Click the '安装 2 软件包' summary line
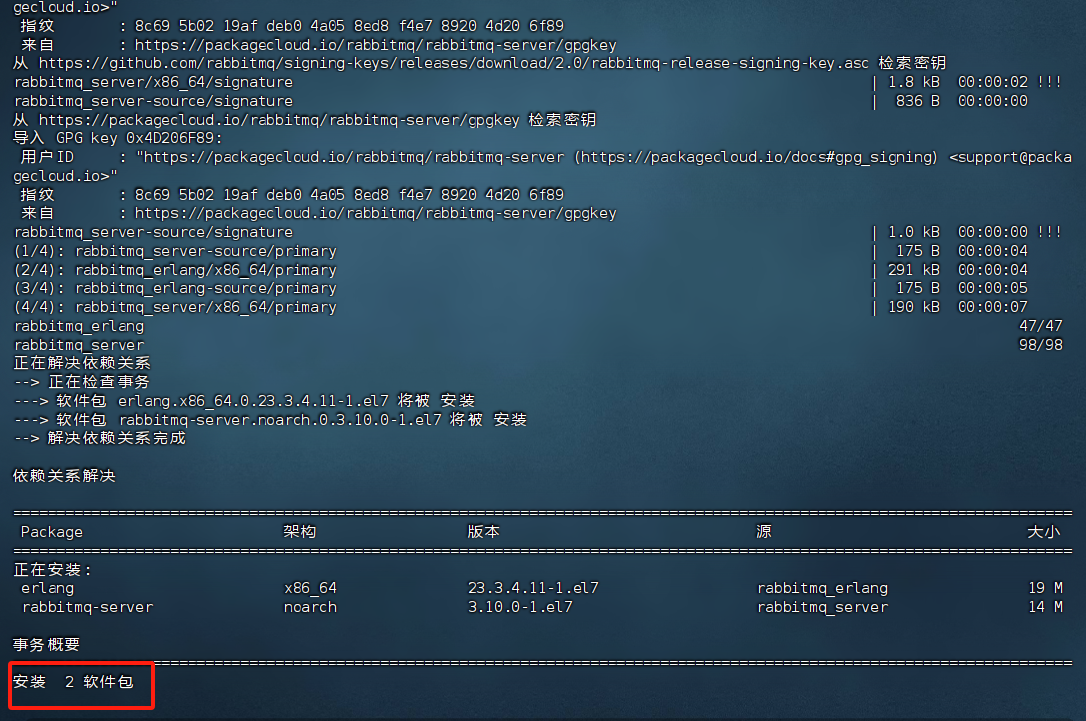This screenshot has width=1086, height=721. click(x=73, y=682)
